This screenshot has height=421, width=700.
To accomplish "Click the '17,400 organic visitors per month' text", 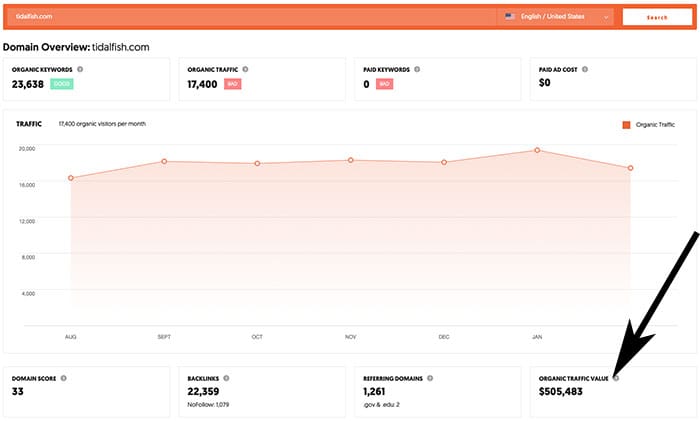I will [x=102, y=124].
